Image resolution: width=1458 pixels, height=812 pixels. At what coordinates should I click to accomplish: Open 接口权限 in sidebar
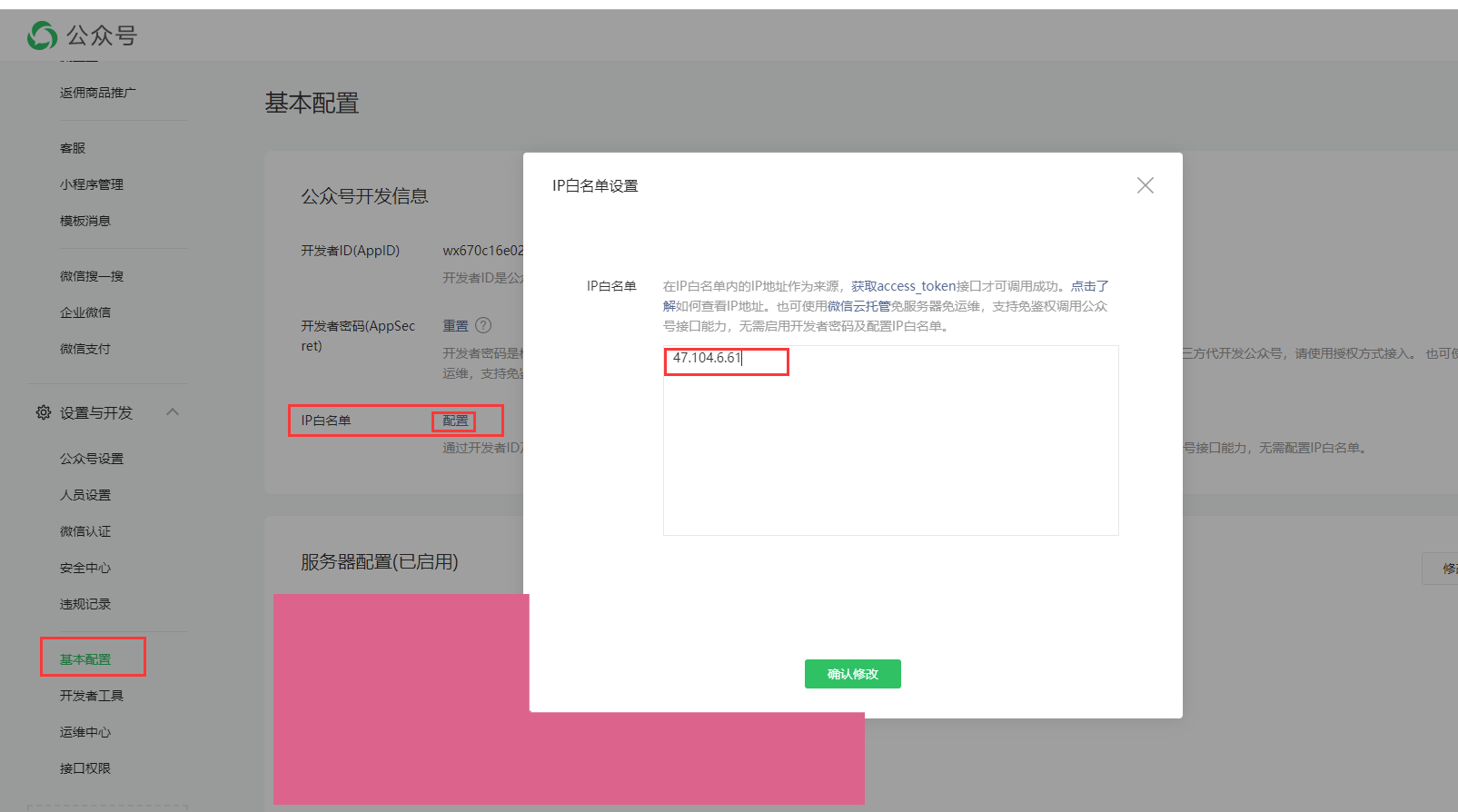[x=85, y=768]
